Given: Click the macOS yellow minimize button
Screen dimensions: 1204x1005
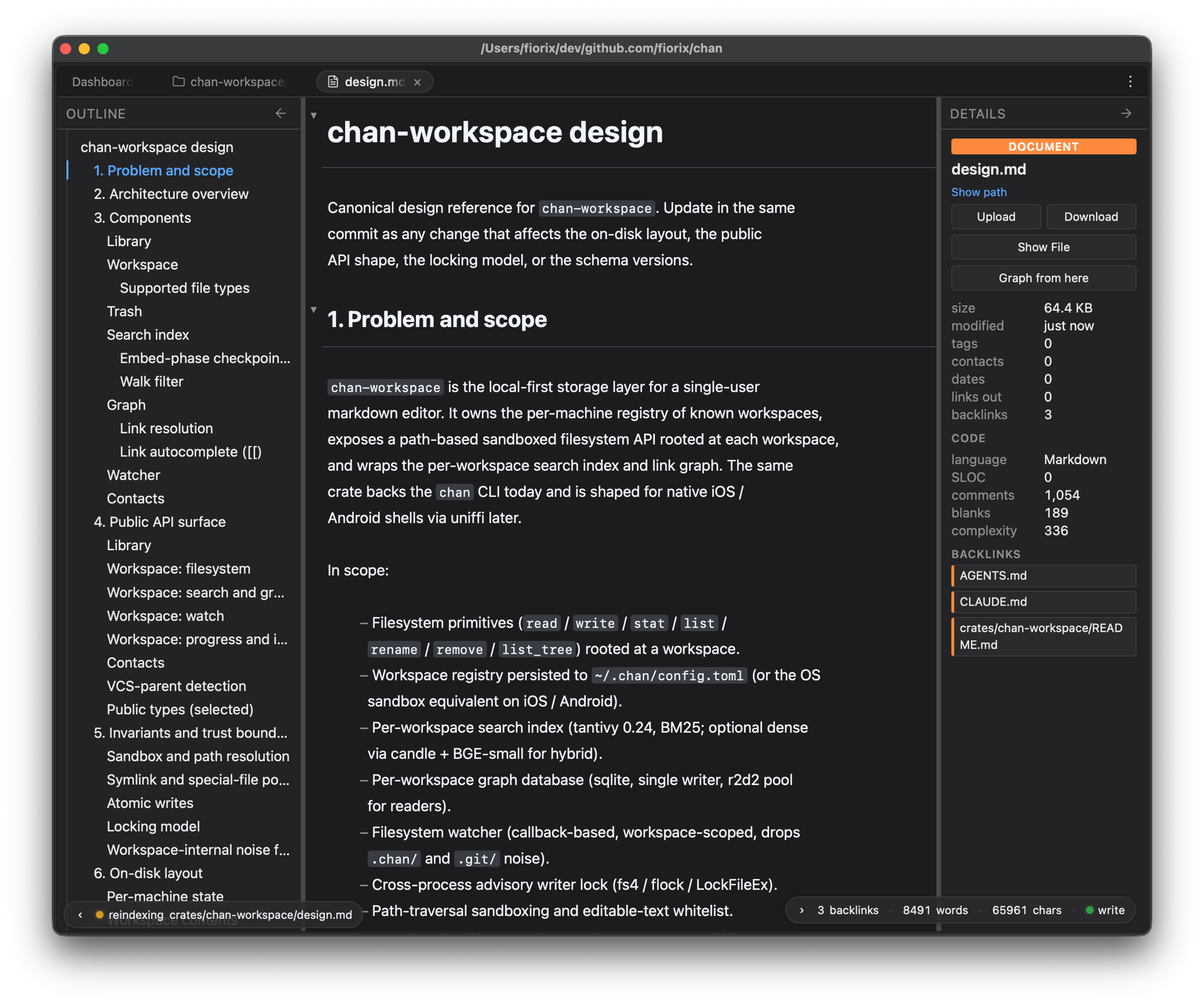Looking at the screenshot, I should 84,49.
